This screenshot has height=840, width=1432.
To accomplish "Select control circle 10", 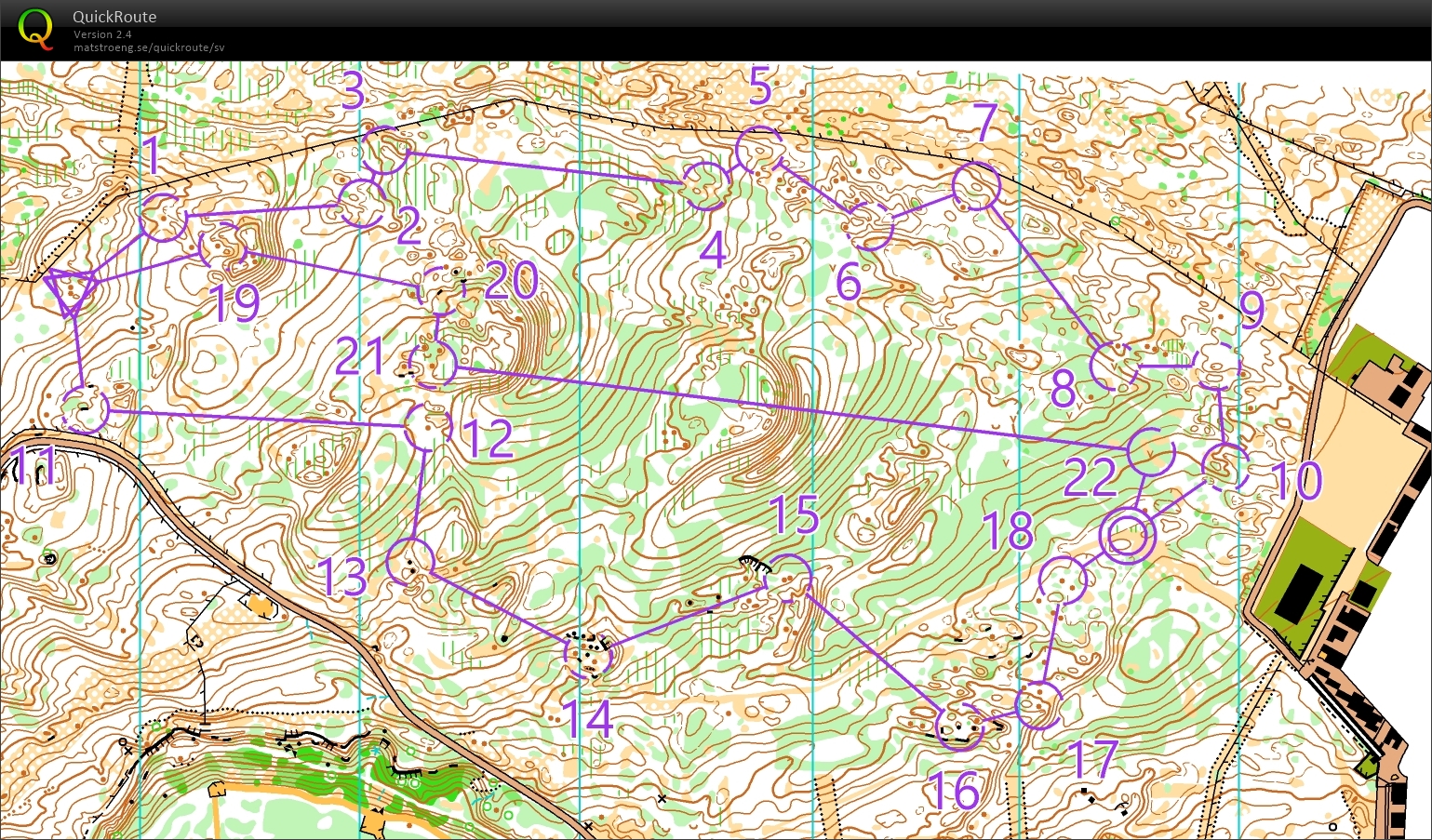I will tap(1225, 467).
